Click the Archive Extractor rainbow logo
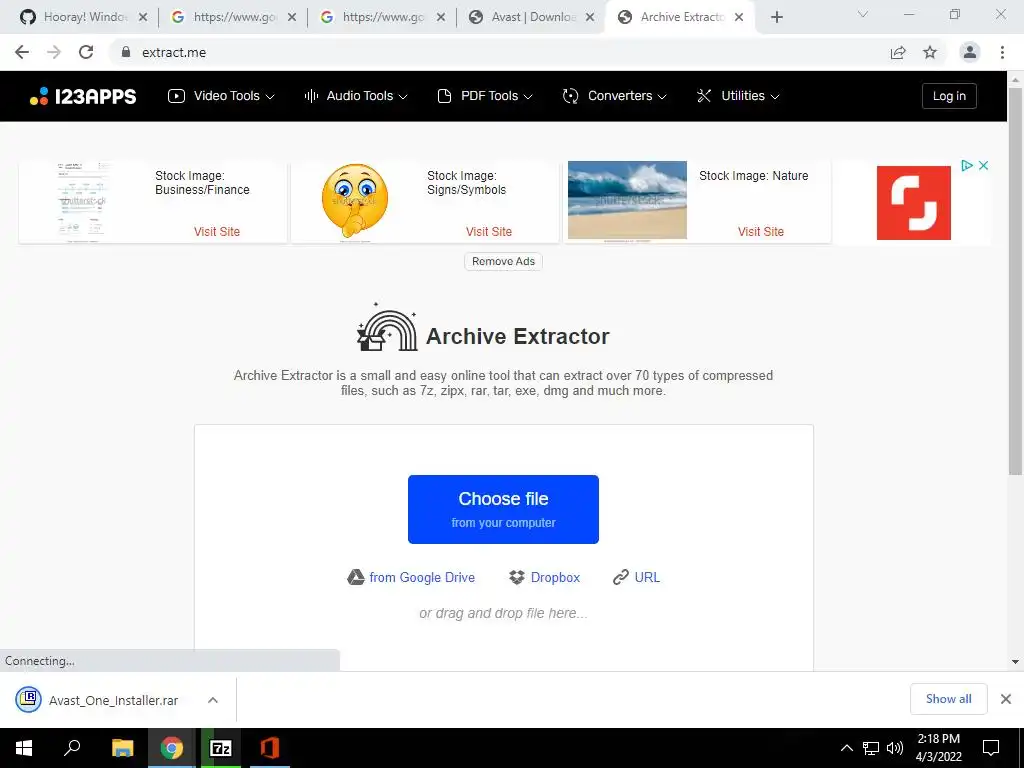 click(x=387, y=328)
